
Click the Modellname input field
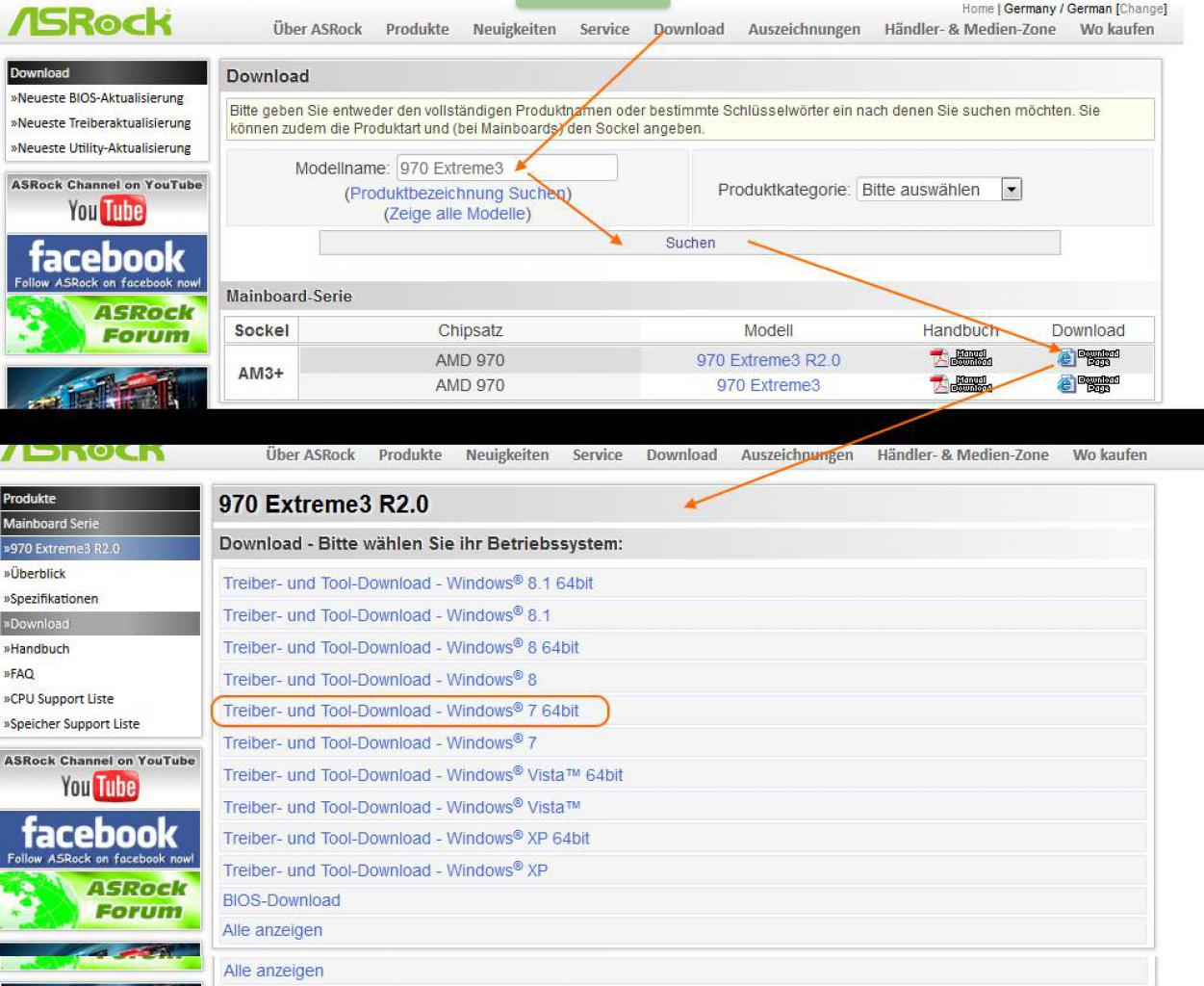pyautogui.click(x=507, y=168)
